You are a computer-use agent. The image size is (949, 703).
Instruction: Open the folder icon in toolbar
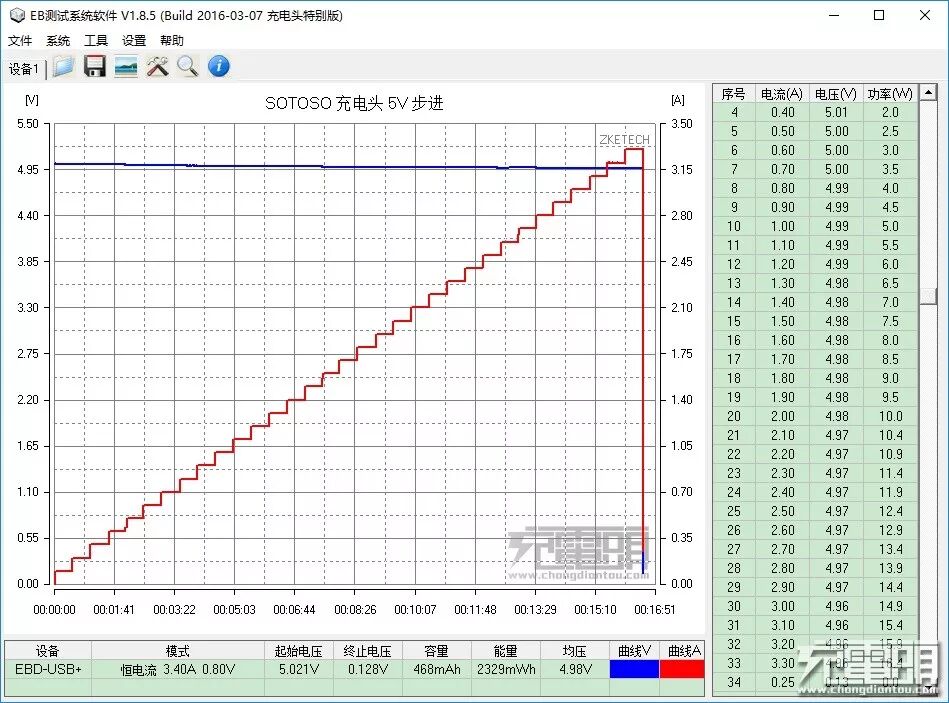click(x=63, y=67)
